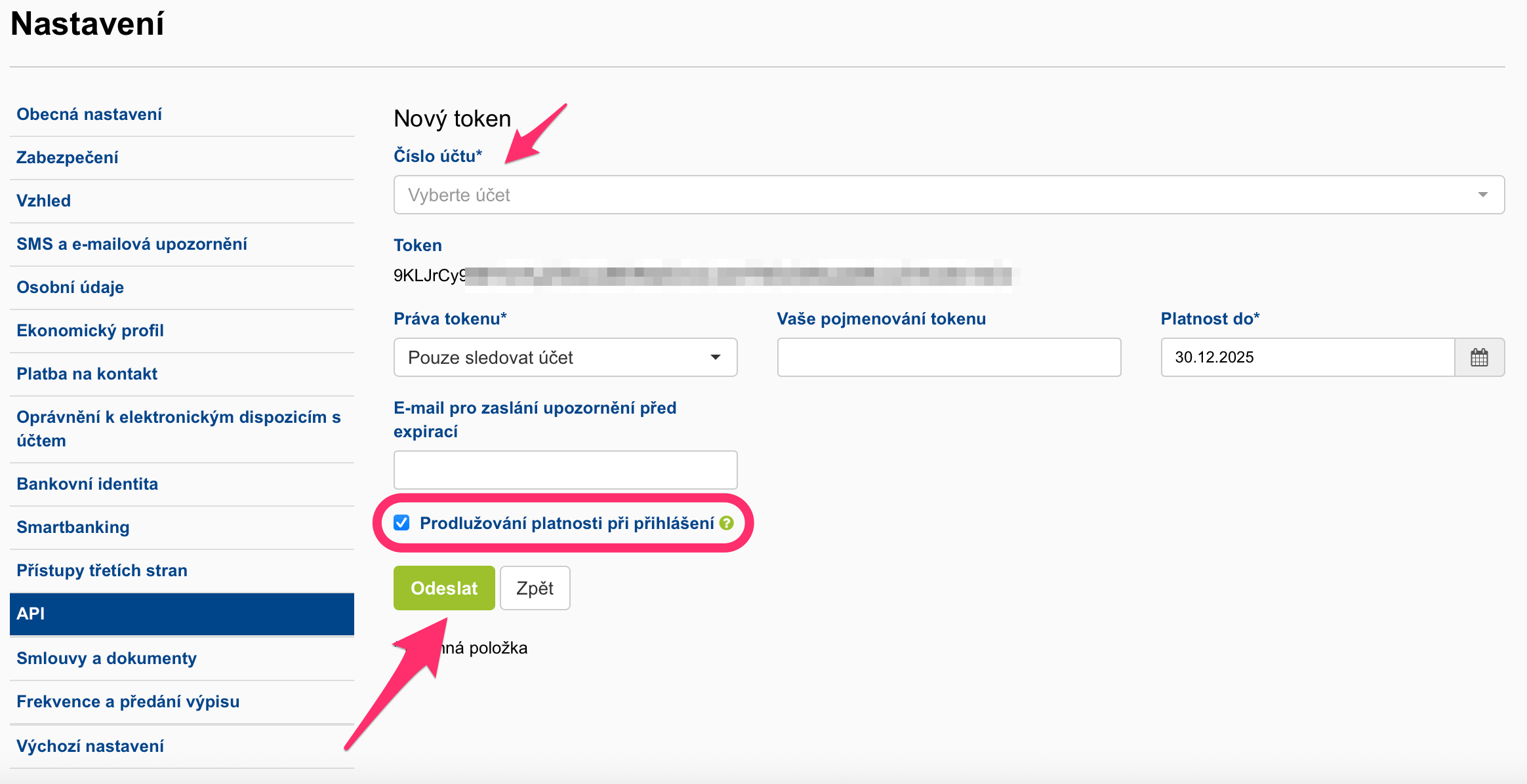
Task: Select the API sidebar item
Action: 182,614
